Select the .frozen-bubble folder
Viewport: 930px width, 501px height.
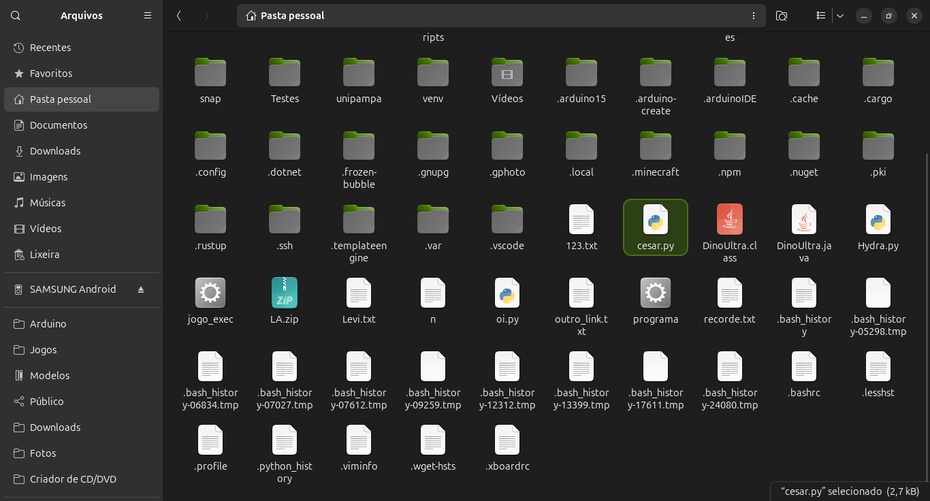tap(359, 160)
